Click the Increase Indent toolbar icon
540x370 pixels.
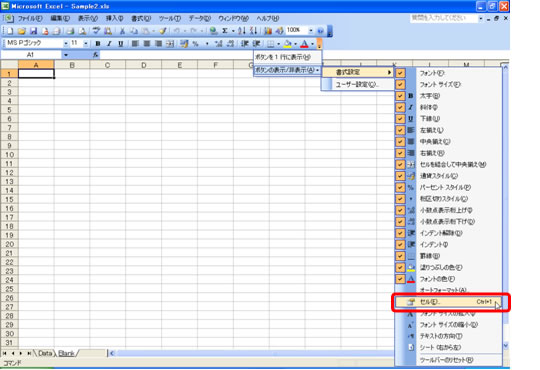click(x=256, y=44)
